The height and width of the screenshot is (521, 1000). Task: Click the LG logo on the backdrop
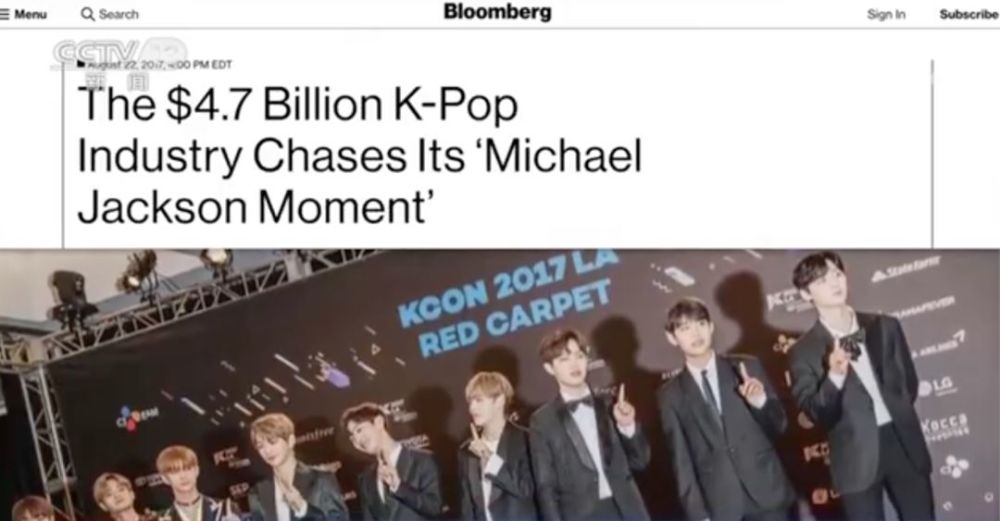point(936,386)
